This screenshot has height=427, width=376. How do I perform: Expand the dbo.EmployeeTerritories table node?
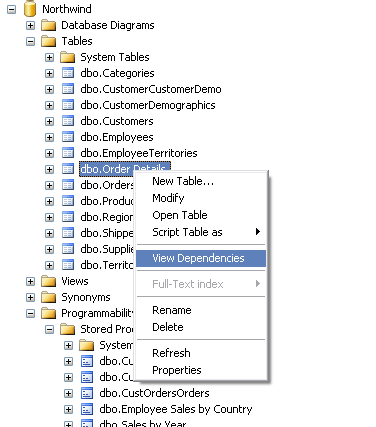click(x=49, y=153)
